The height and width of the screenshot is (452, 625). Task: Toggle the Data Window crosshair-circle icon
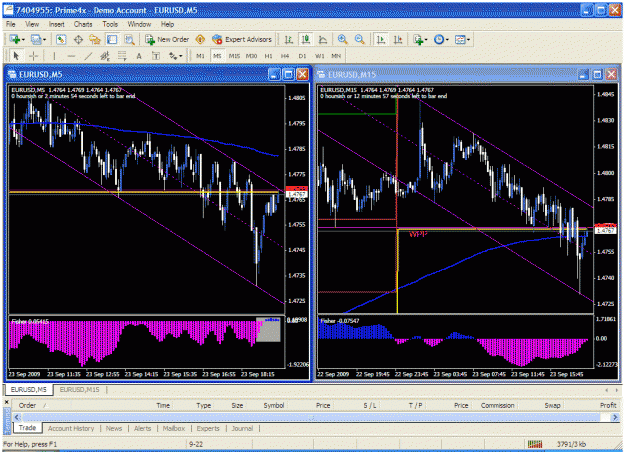pyautogui.click(x=78, y=39)
